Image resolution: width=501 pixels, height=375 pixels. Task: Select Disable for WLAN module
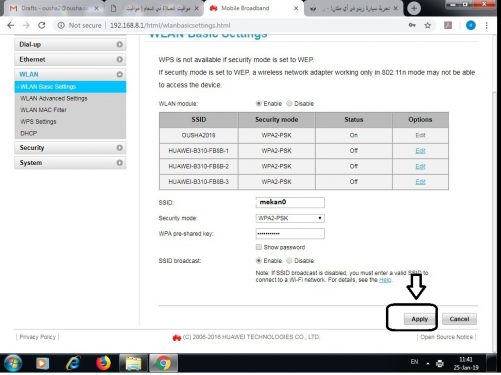coord(289,103)
